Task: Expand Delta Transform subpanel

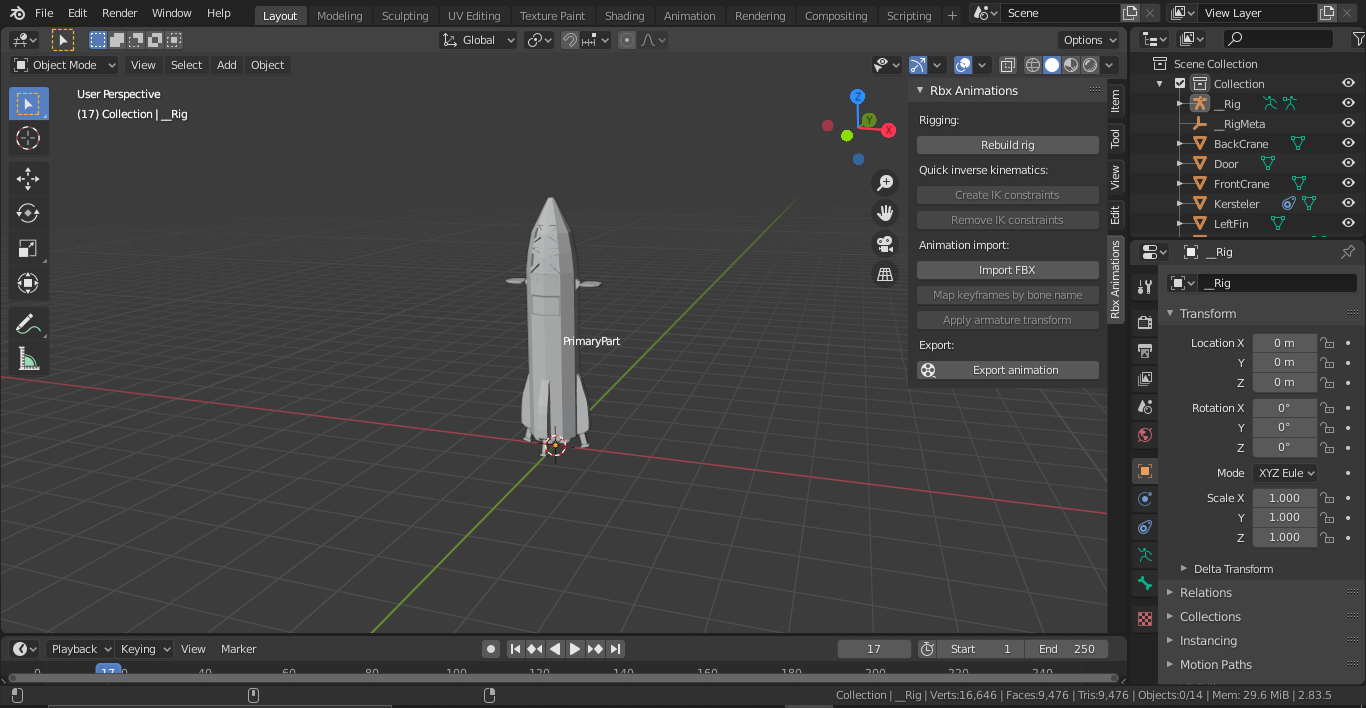Action: (x=1184, y=568)
